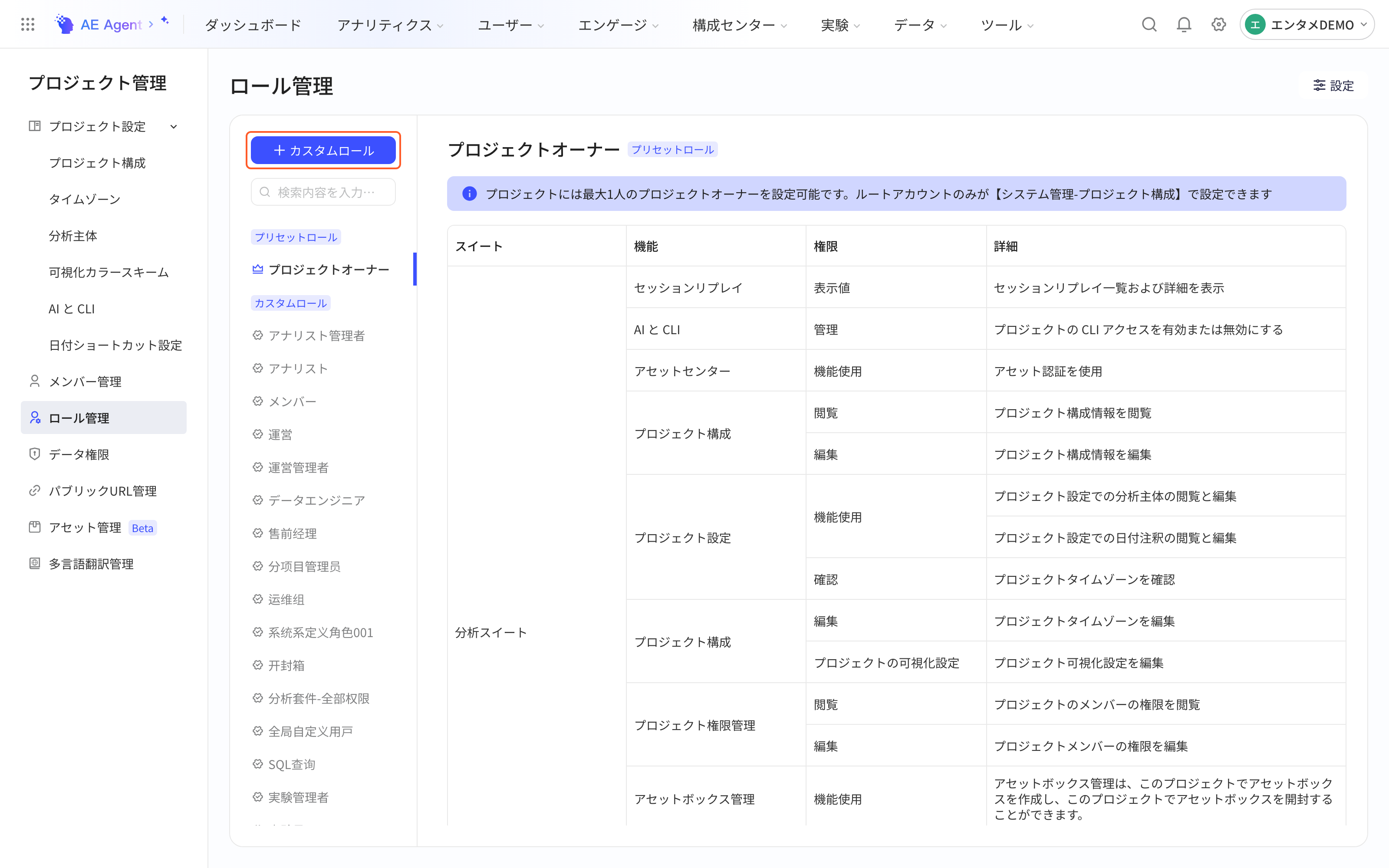Expand the ツール dropdown menu

coord(1007,25)
